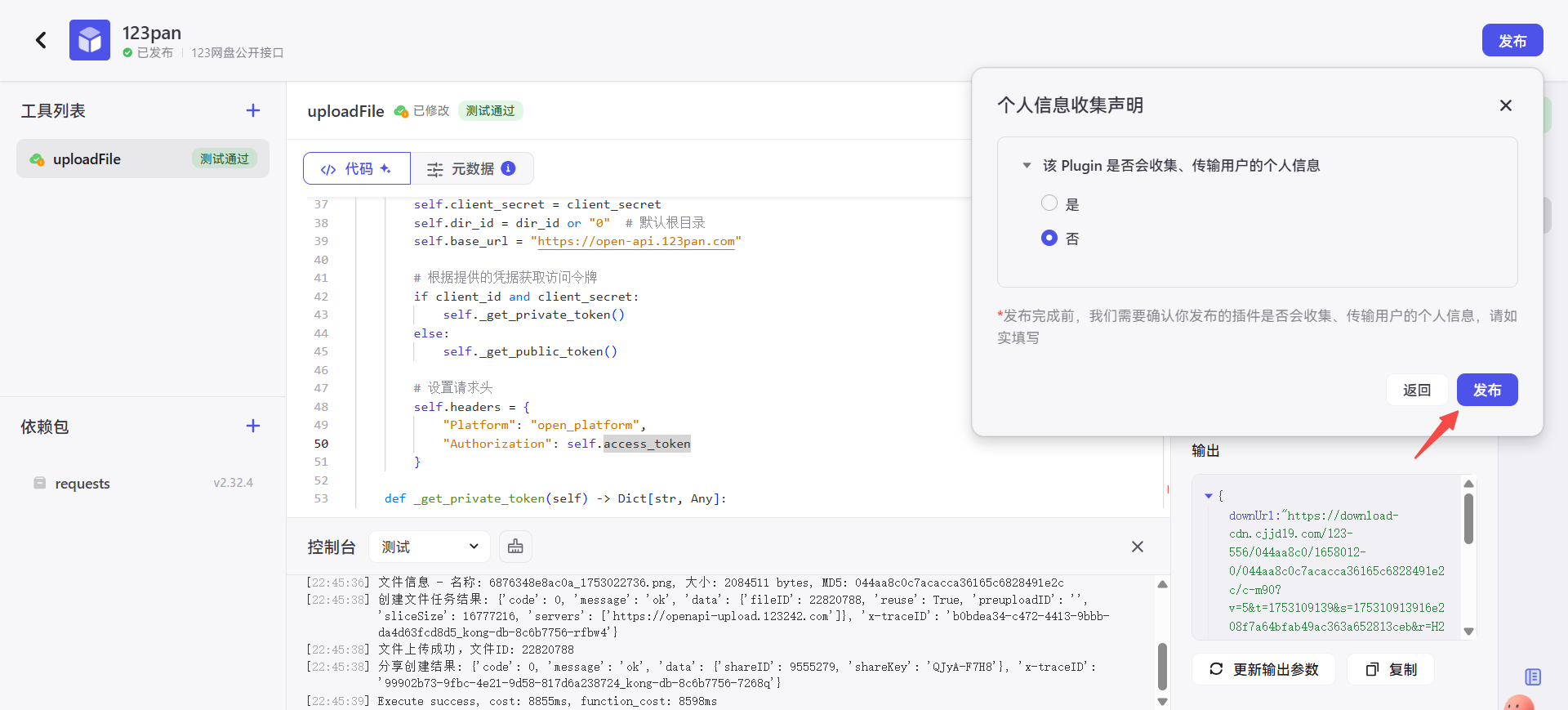Open the open-api.123pan.com link in code
The width and height of the screenshot is (1568, 710).
[x=636, y=241]
